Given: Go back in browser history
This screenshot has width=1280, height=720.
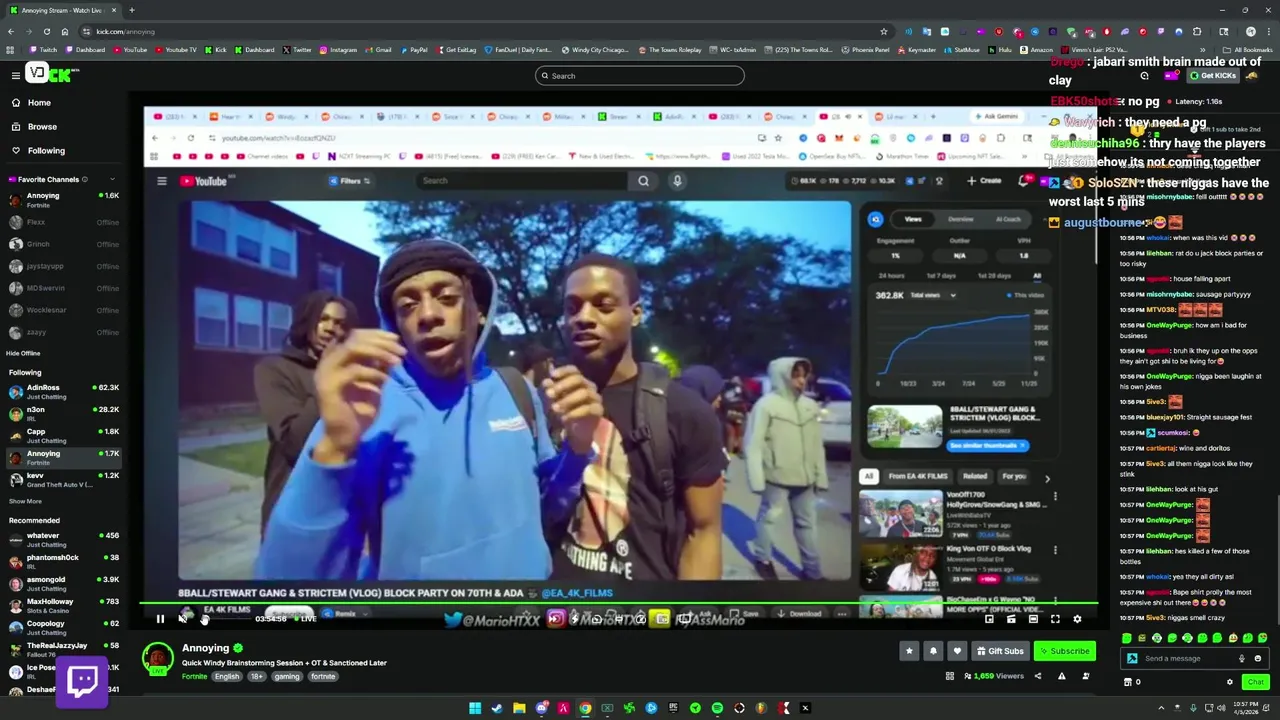Looking at the screenshot, I should (11, 31).
